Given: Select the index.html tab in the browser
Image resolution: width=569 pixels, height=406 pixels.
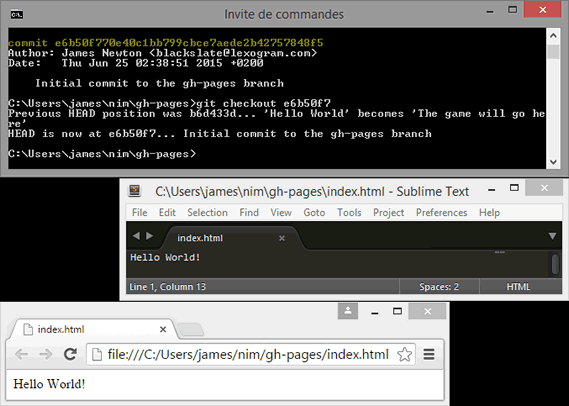Looking at the screenshot, I should tap(94, 329).
